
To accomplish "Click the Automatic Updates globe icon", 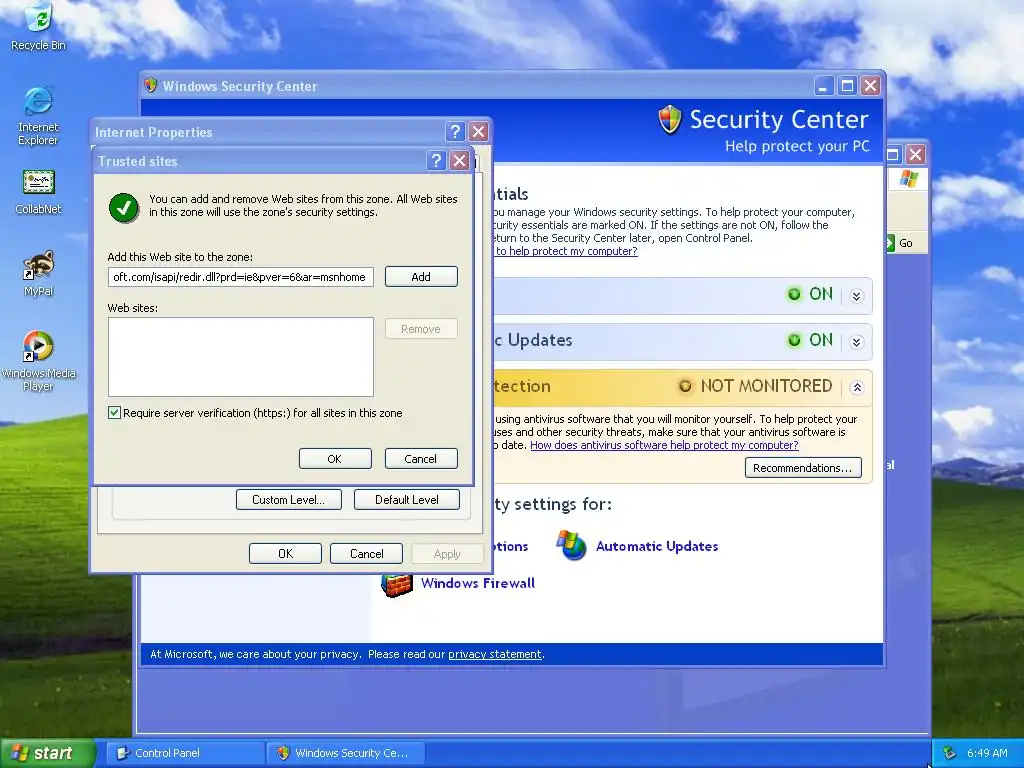I will coord(571,545).
